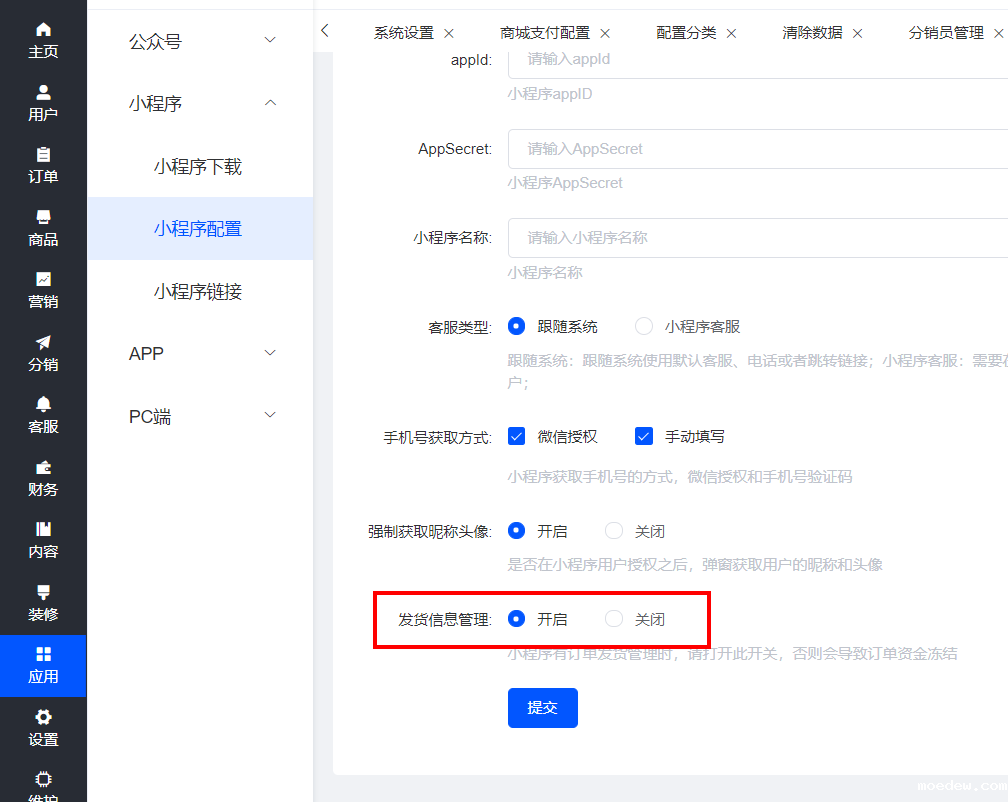
Task: Go to 财务 finance wallet icon
Action: 43,467
